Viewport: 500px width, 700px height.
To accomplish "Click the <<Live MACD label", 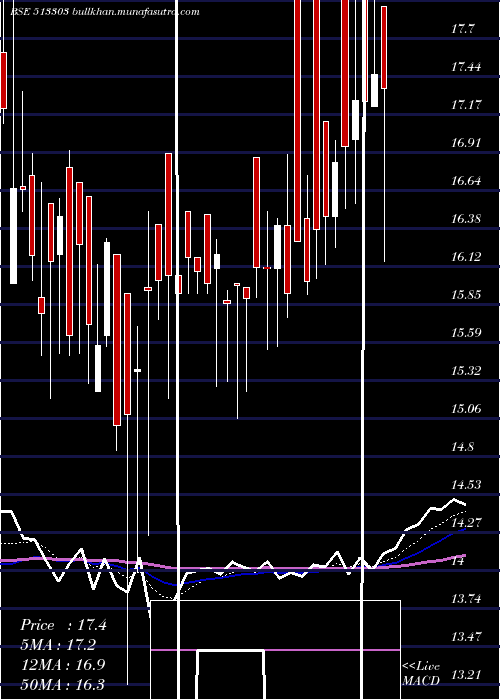I will [x=421, y=674].
